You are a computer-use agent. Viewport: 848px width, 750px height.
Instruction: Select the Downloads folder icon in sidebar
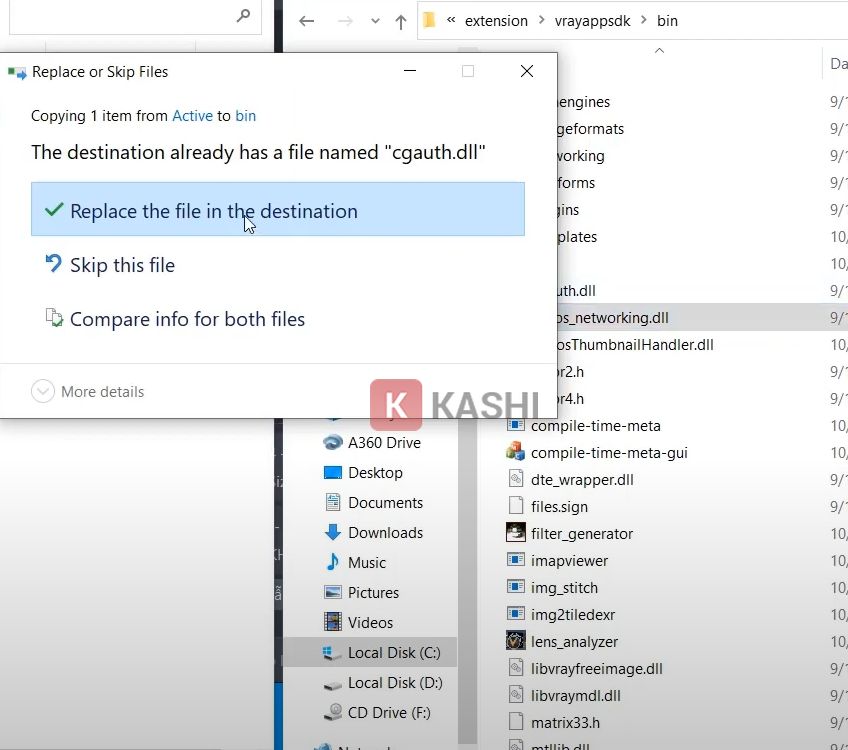[x=332, y=532]
